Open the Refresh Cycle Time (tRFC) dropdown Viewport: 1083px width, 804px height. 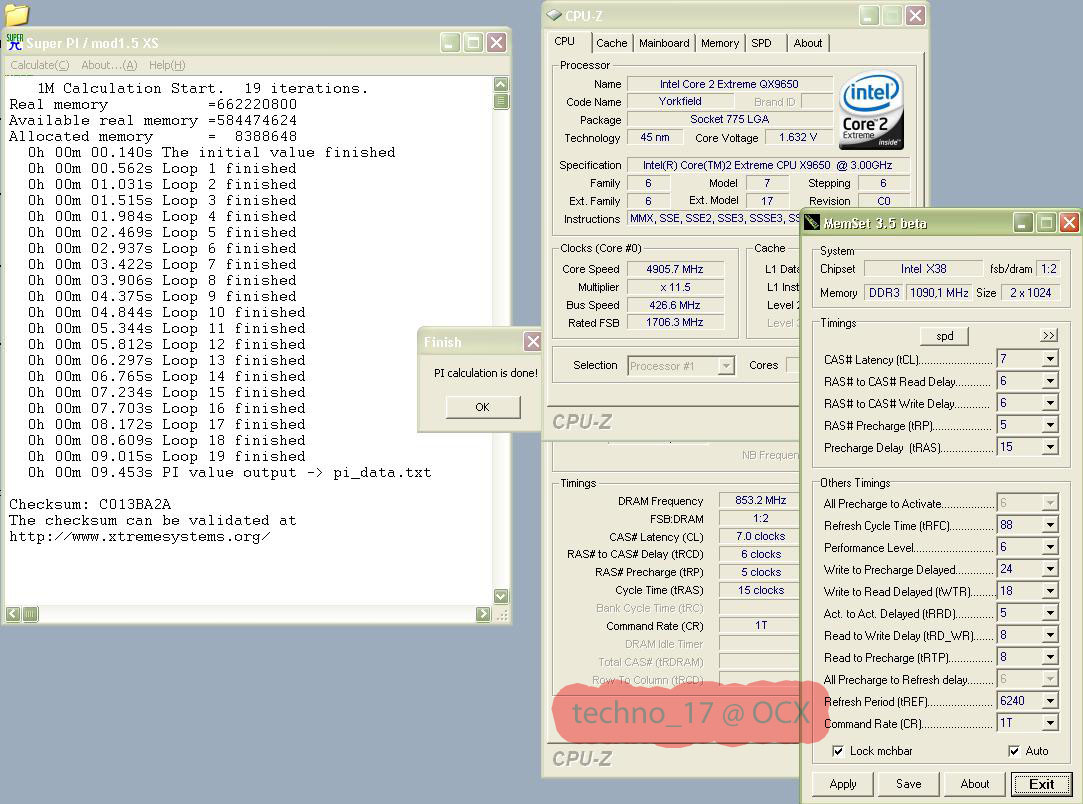(x=1050, y=526)
